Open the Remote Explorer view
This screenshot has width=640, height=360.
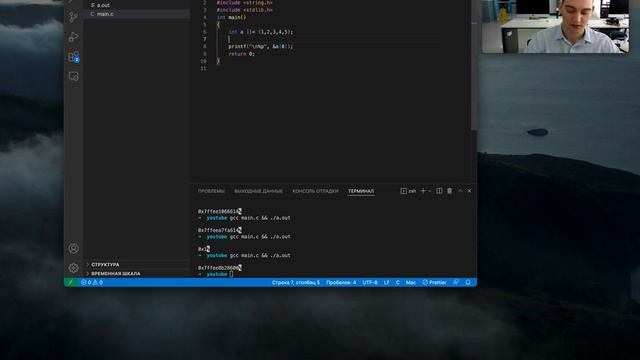click(73, 76)
